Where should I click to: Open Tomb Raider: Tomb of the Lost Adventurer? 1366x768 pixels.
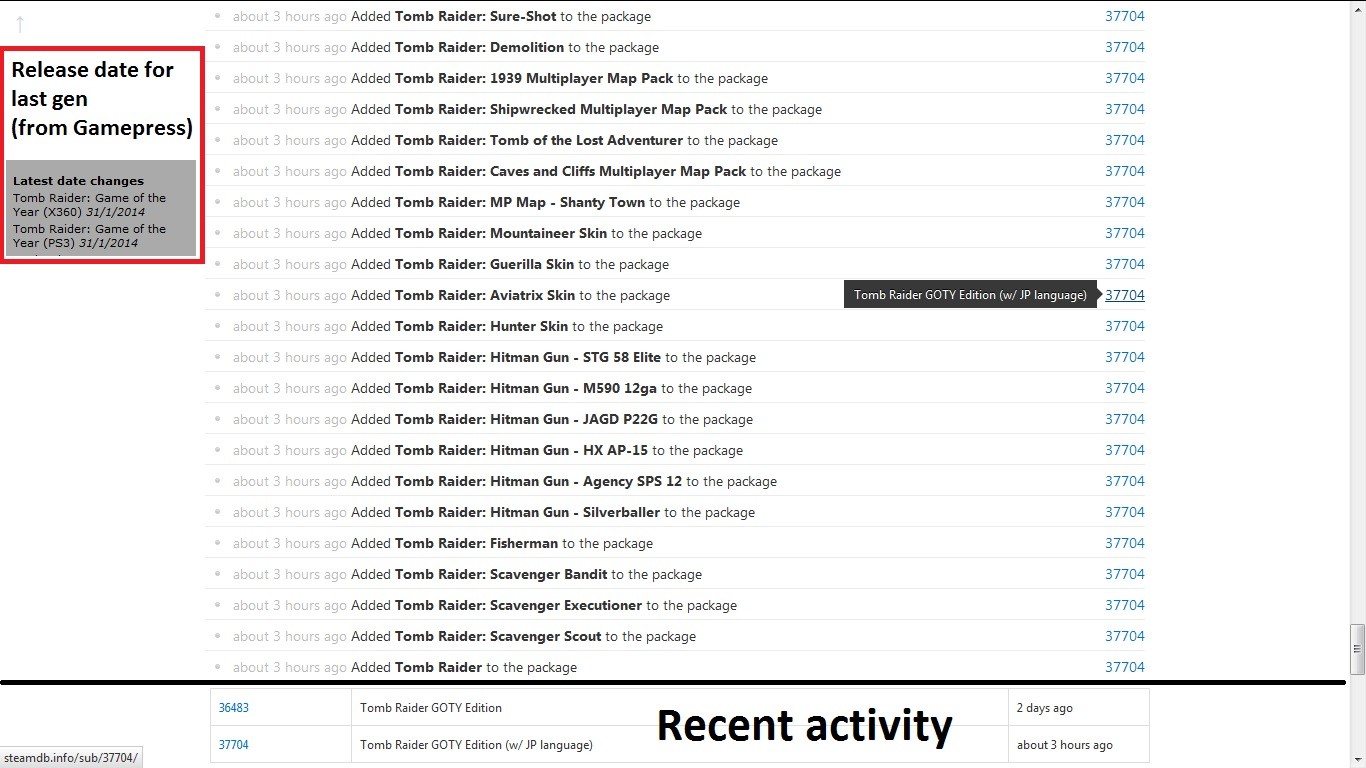pos(538,141)
